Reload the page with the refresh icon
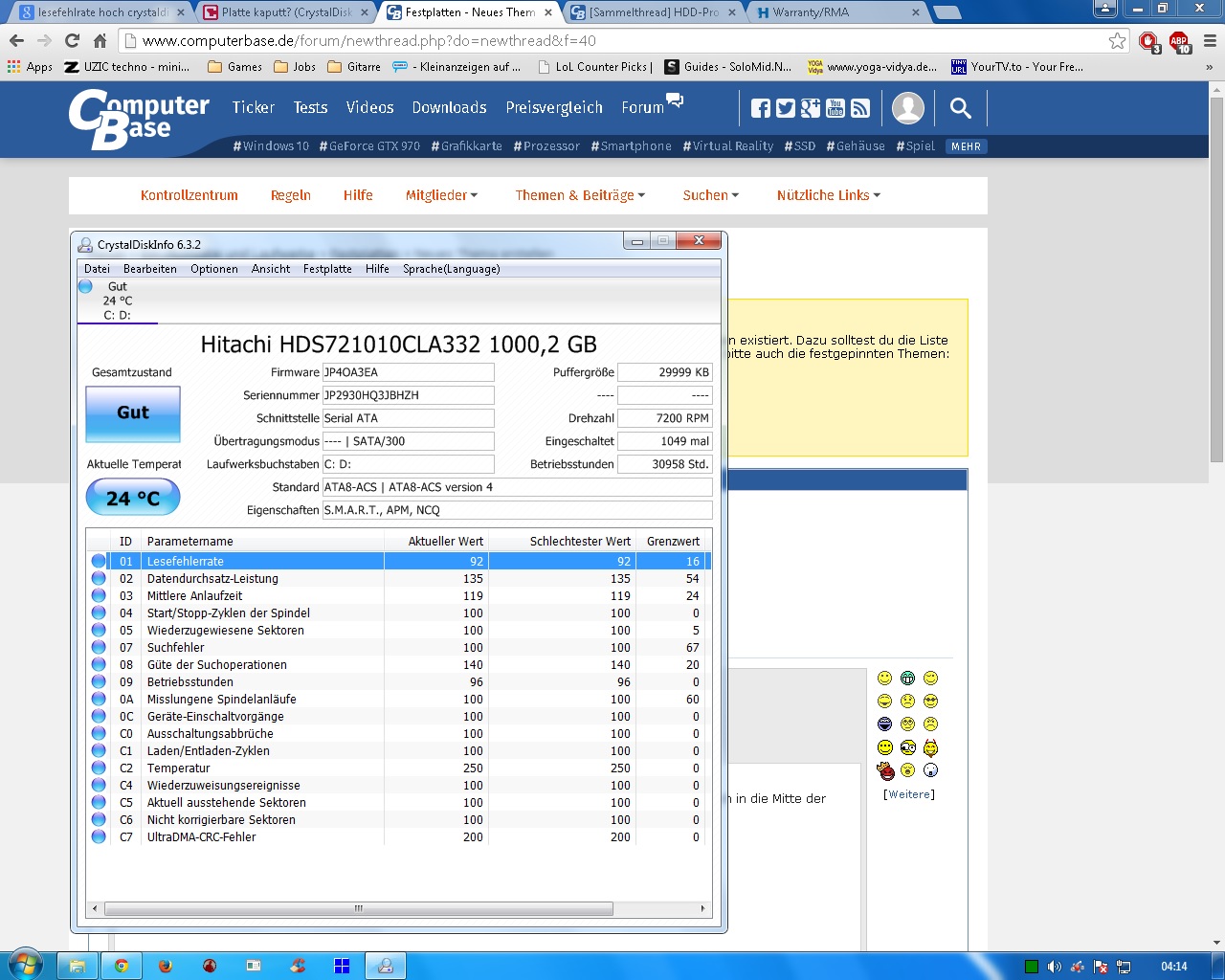 (72, 40)
